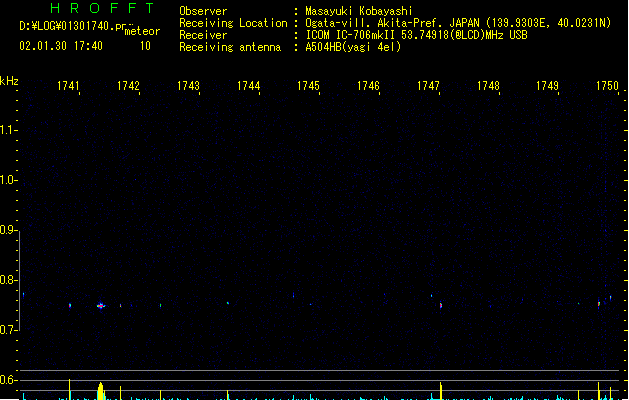
Task: Click the 1750 time axis marker
Action: 607,86
